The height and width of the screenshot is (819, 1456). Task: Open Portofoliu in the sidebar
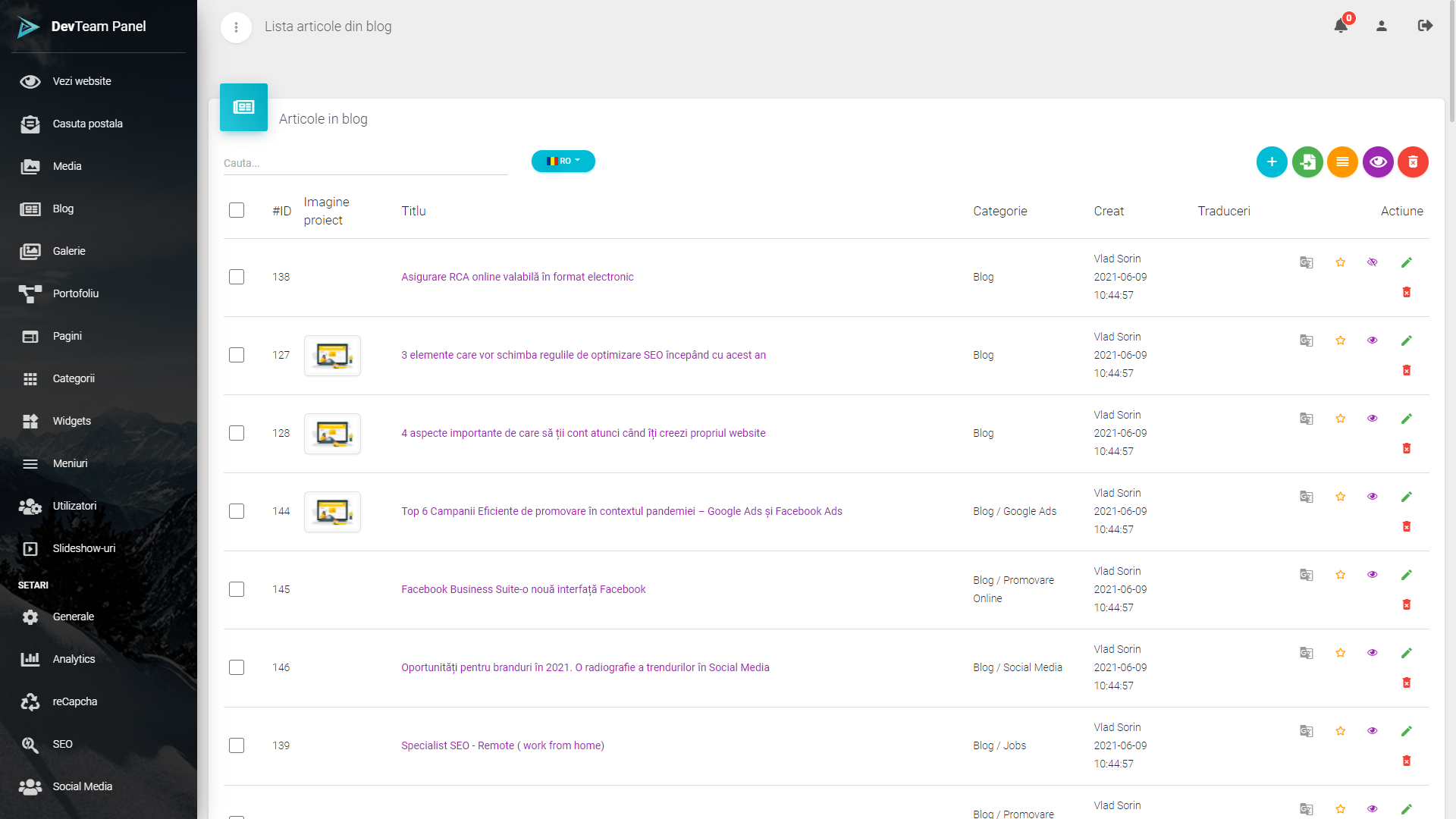point(76,293)
